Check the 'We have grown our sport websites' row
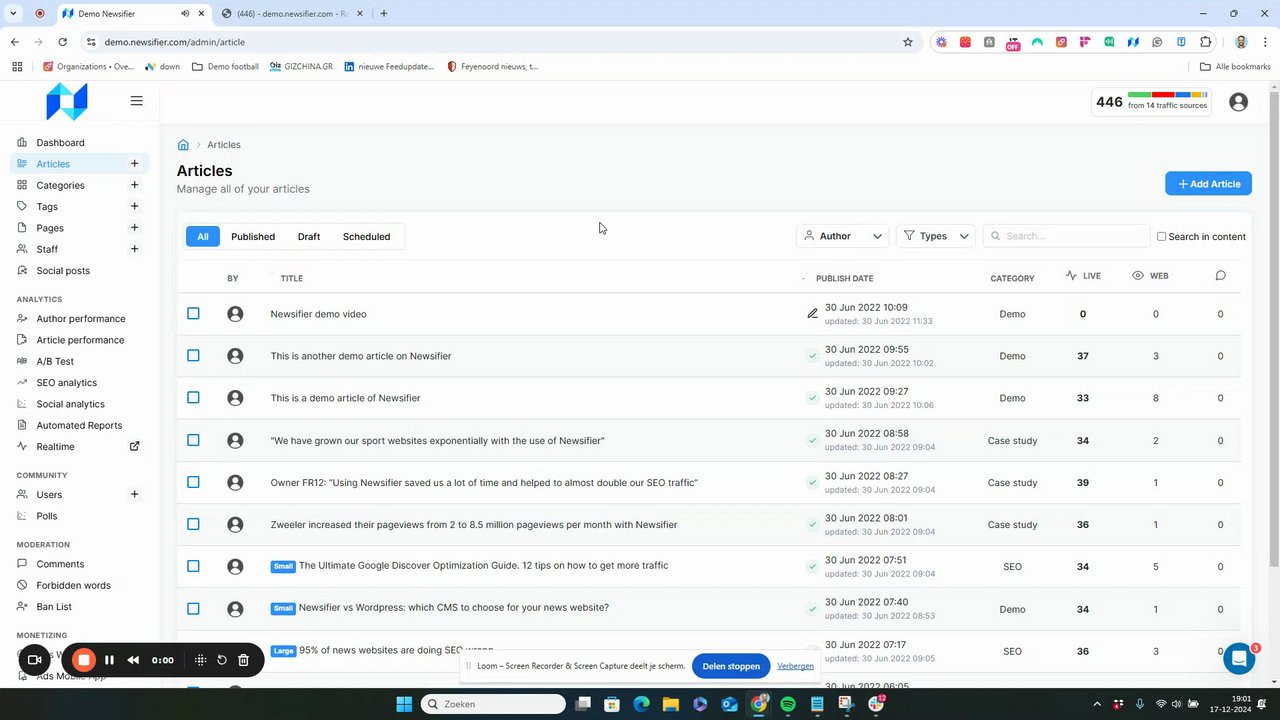The width and height of the screenshot is (1280, 720). [194, 440]
